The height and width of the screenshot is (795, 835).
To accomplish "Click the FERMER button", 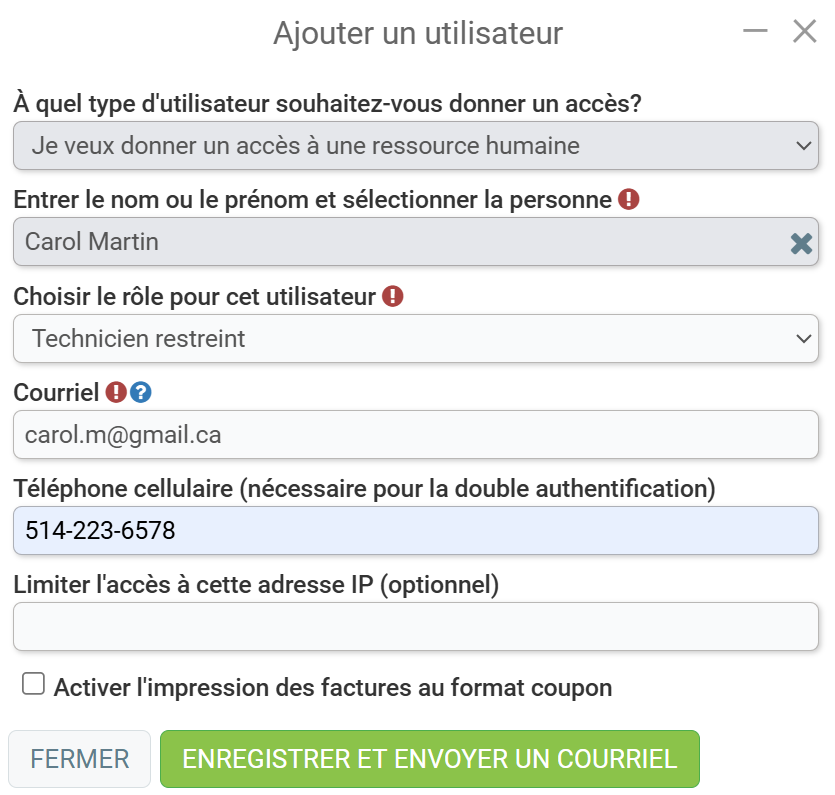I will point(79,759).
